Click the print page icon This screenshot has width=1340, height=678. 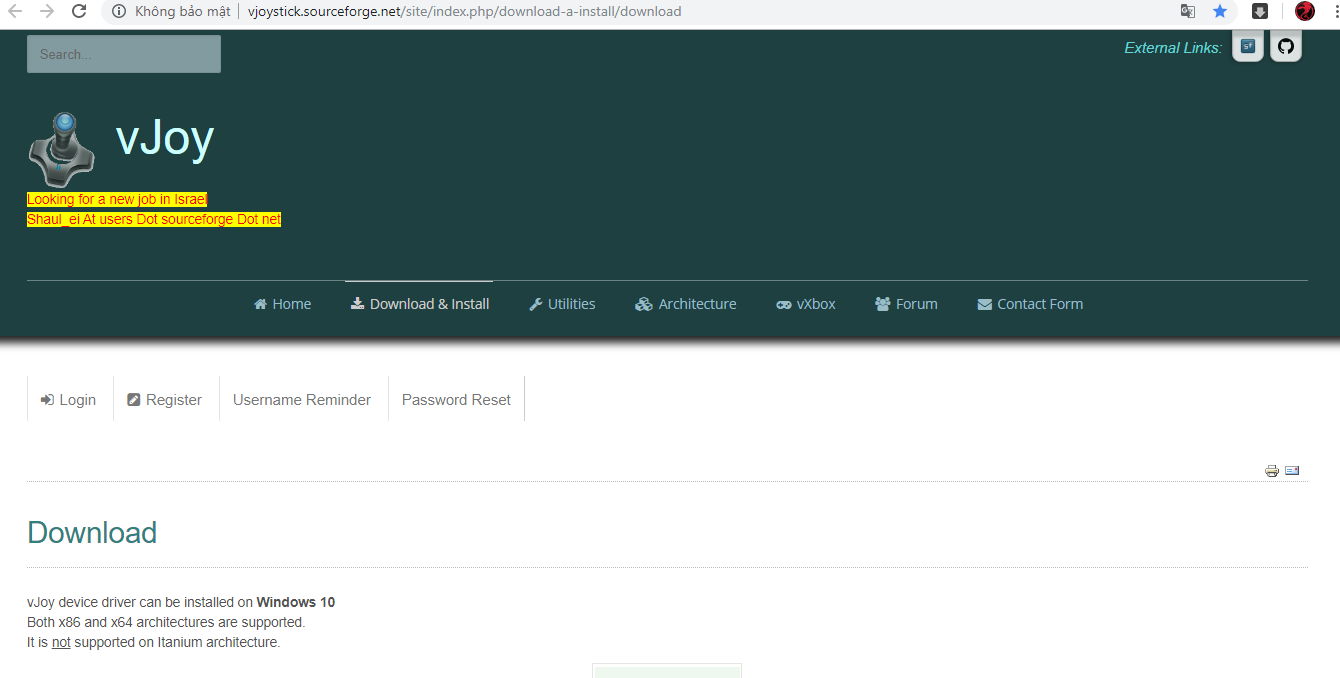1272,471
